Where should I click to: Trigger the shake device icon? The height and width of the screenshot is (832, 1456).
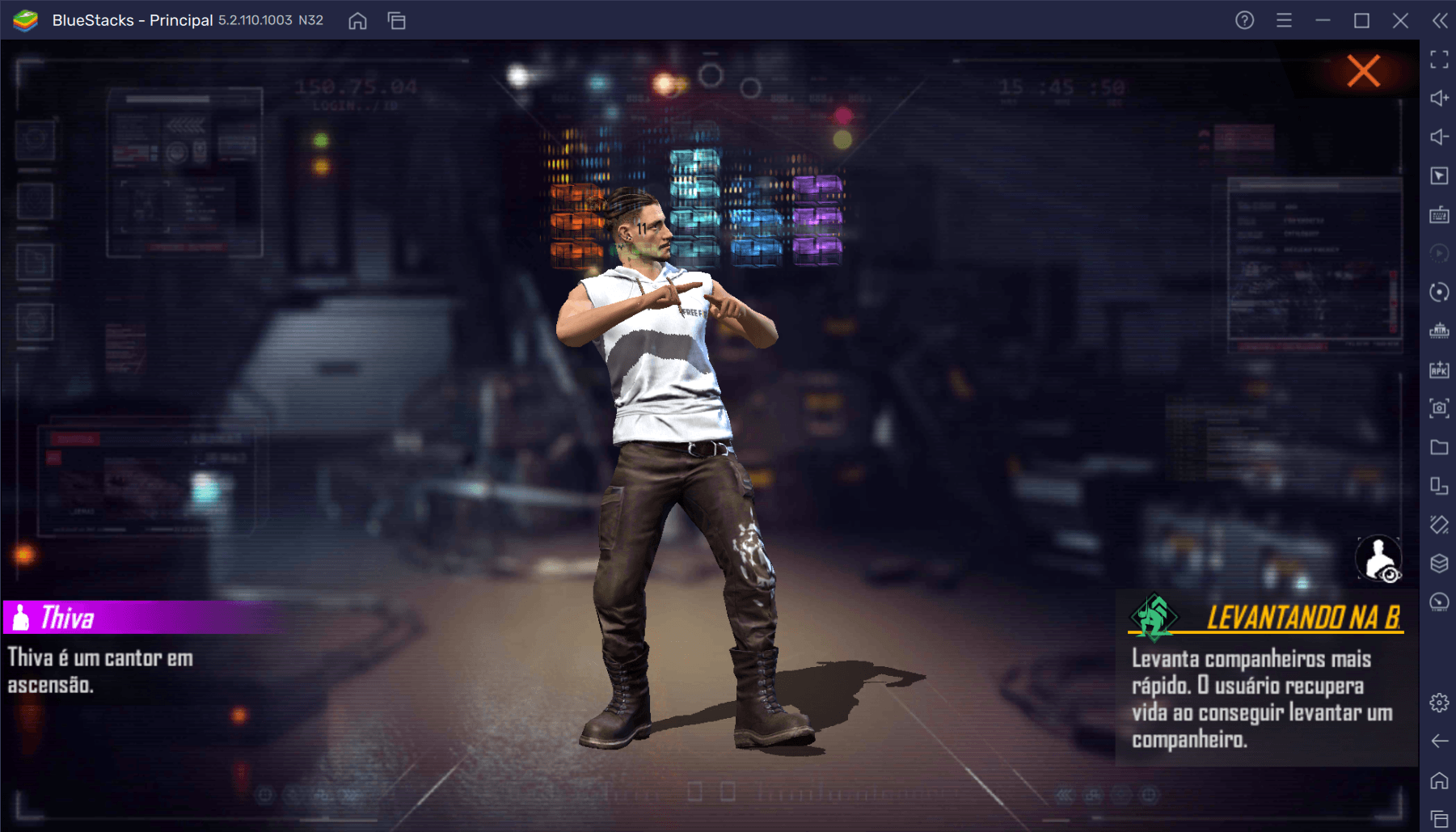click(1439, 525)
